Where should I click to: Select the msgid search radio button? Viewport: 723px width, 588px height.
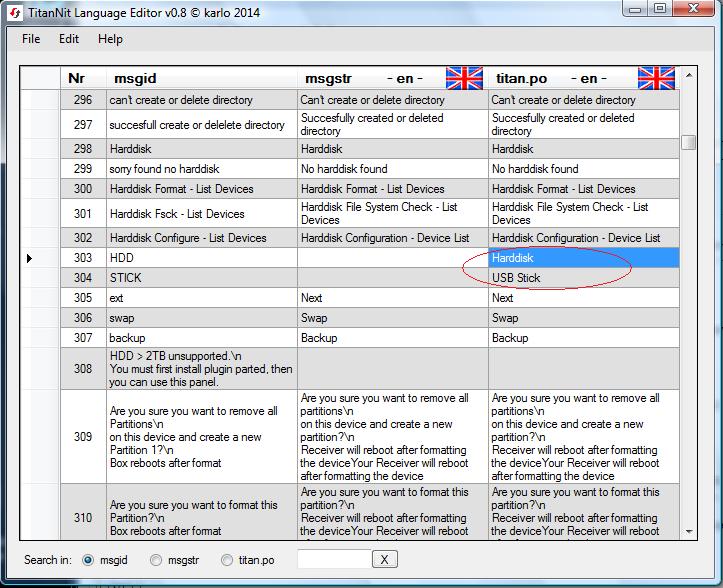coord(89,560)
